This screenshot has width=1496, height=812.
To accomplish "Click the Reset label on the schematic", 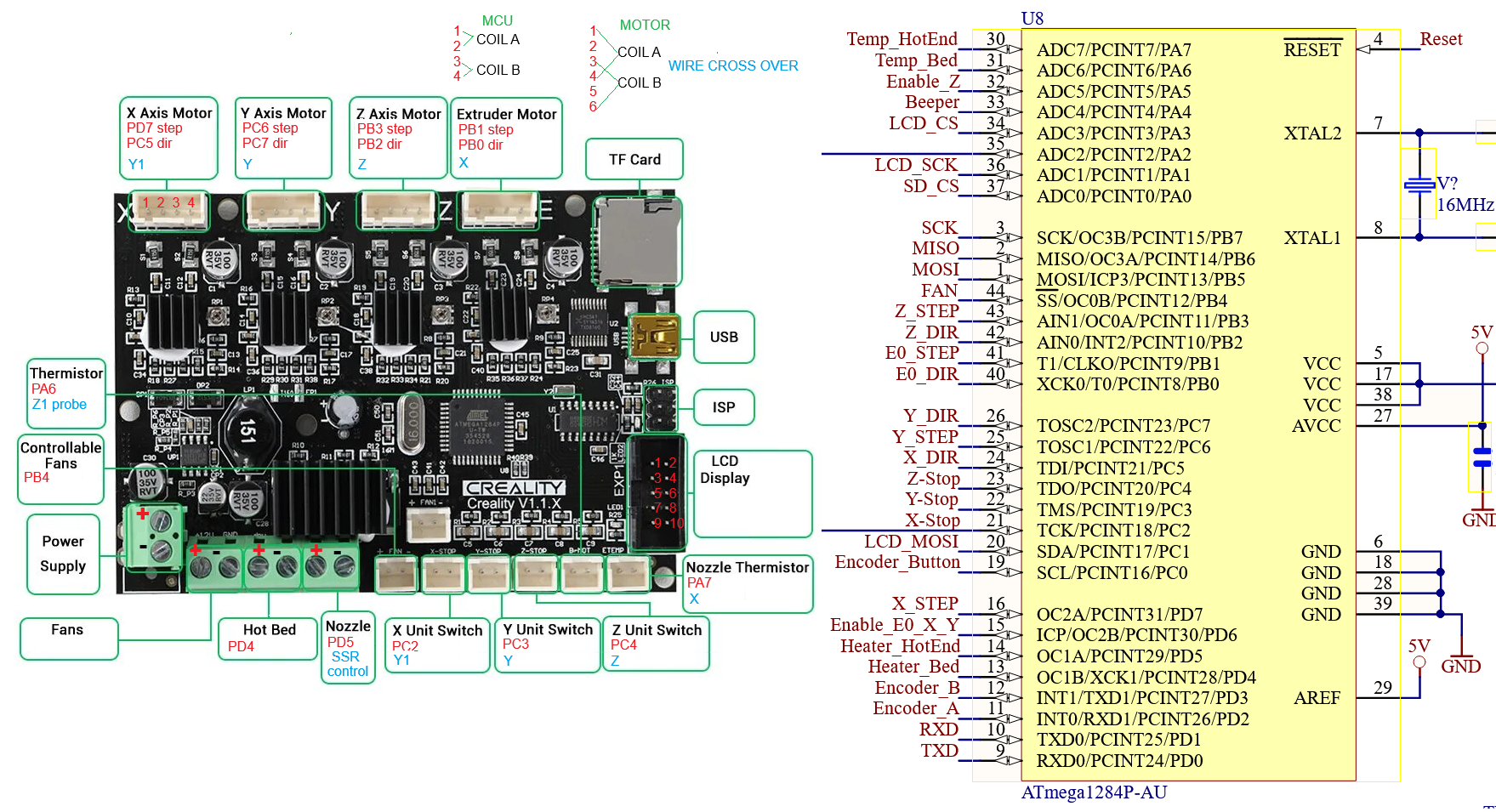I will tap(1441, 39).
